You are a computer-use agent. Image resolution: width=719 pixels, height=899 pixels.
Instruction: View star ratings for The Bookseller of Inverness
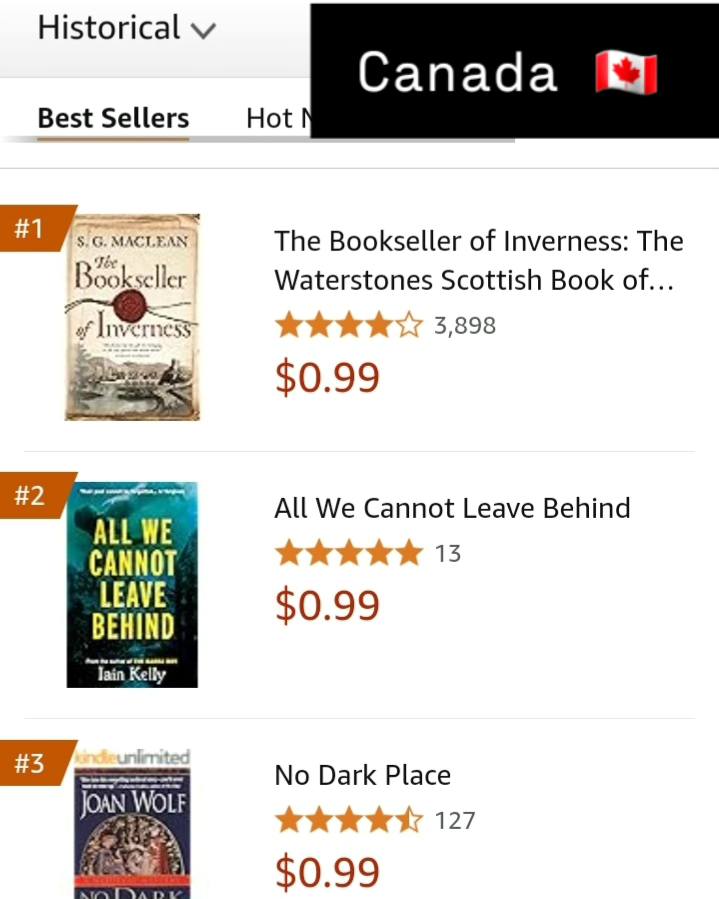349,325
